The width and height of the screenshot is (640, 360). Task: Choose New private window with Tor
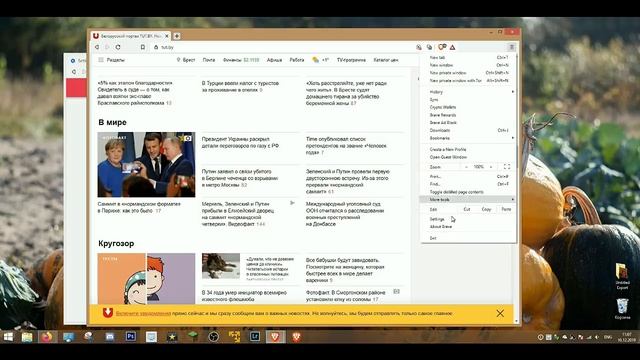[x=469, y=80]
